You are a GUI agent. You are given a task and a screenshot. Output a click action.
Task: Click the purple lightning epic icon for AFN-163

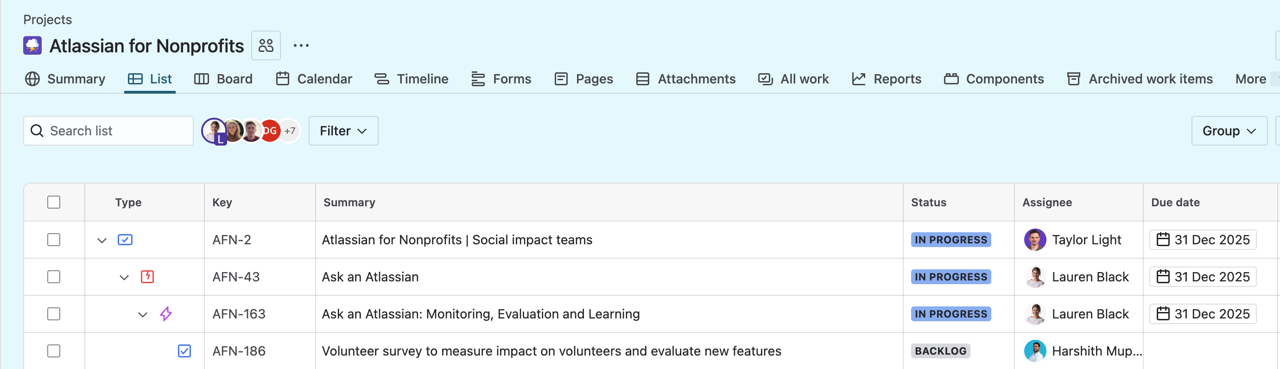tap(166, 314)
